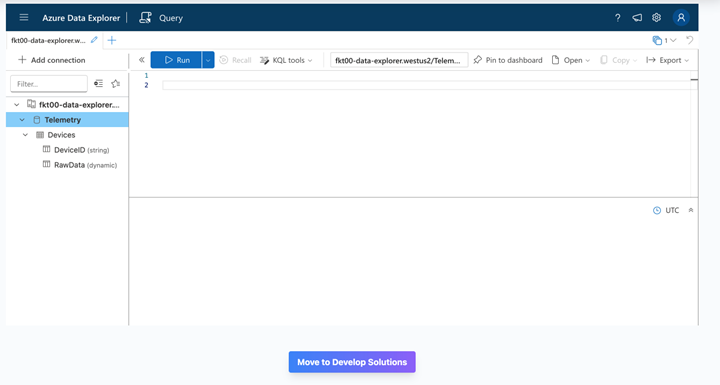Click Add connection

pos(51,60)
